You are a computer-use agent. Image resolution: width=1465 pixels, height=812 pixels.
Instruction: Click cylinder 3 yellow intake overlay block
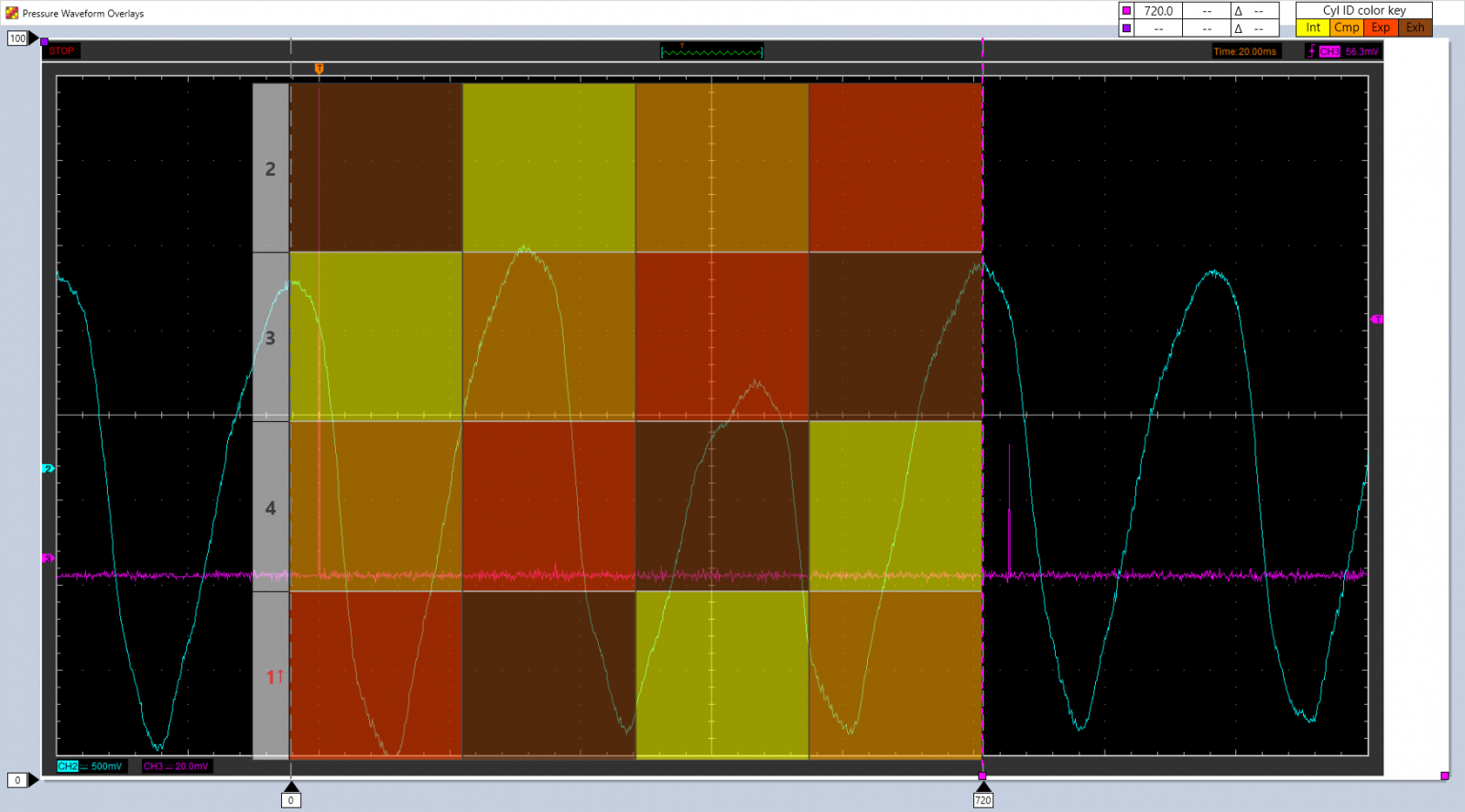pyautogui.click(x=376, y=337)
